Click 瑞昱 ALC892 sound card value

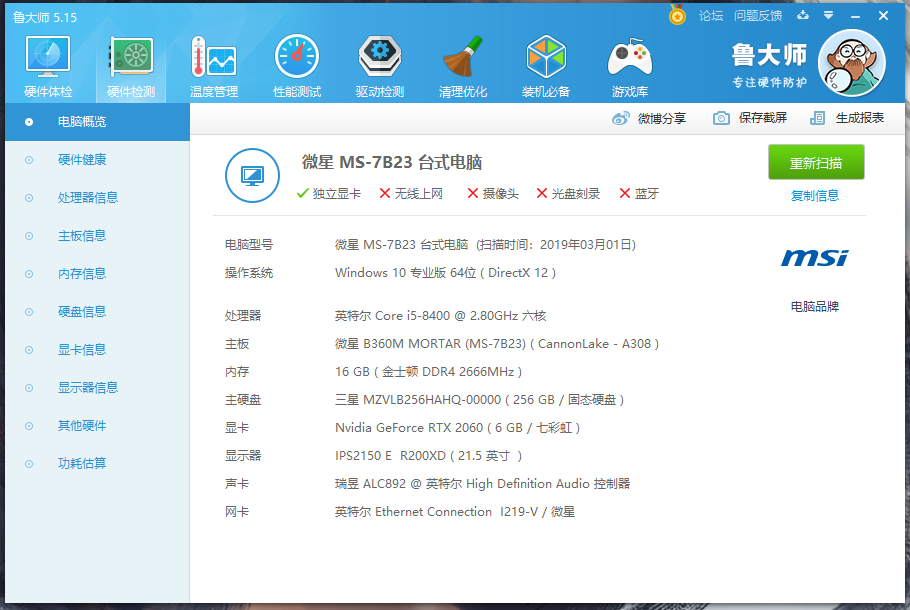482,483
